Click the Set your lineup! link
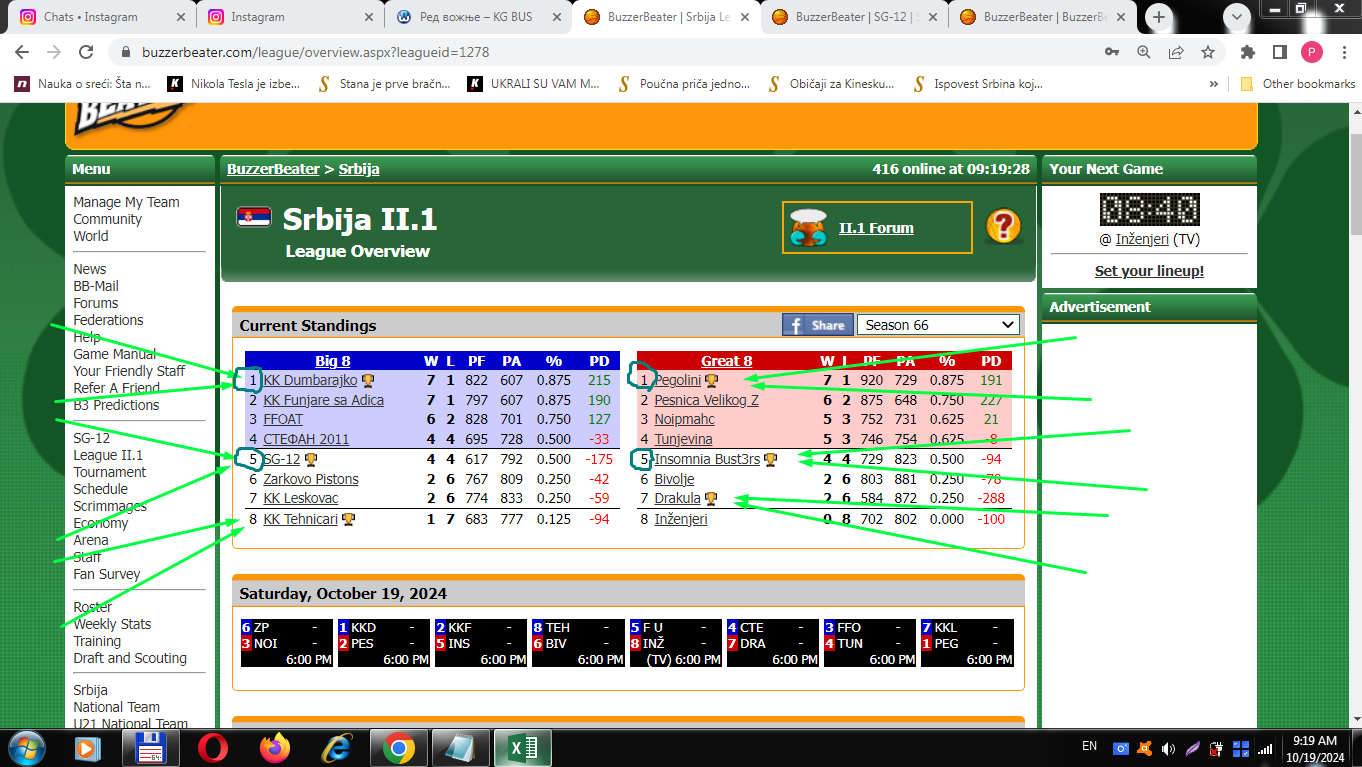 pos(1149,271)
